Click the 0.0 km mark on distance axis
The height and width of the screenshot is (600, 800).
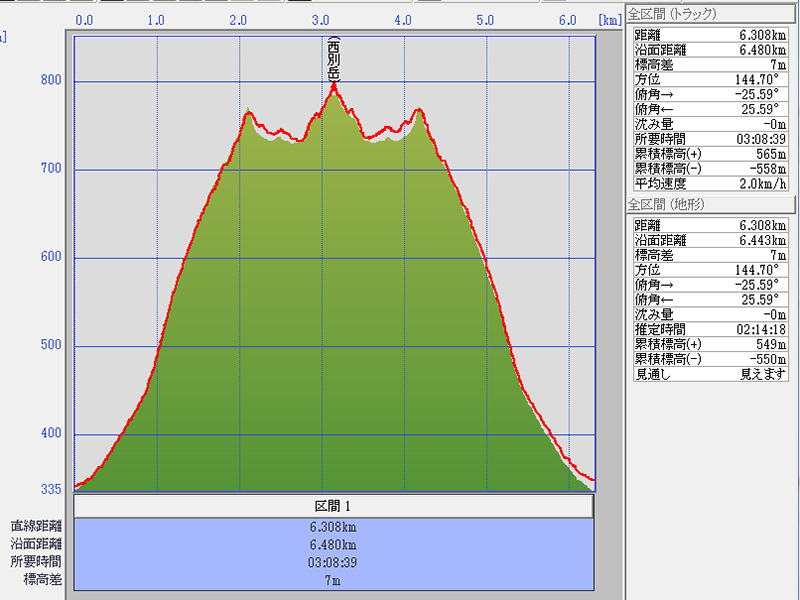pyautogui.click(x=85, y=20)
